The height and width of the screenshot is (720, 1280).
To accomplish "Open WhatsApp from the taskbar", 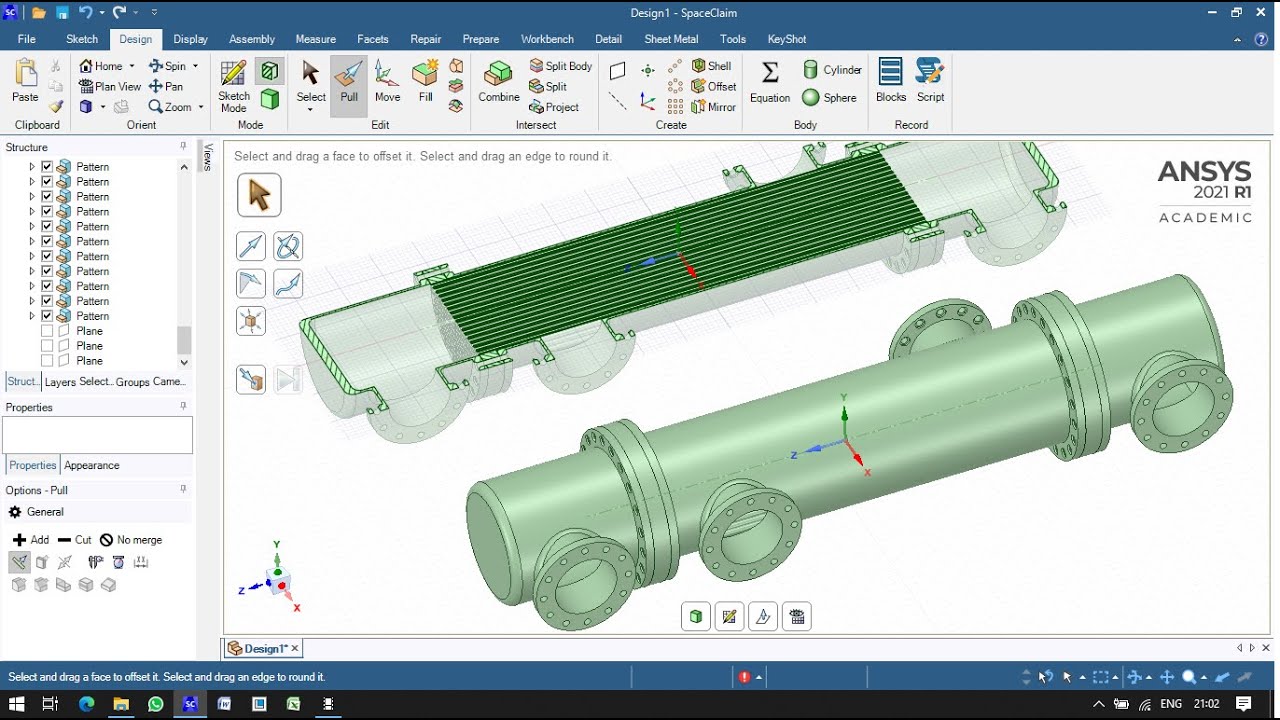I will point(155,704).
